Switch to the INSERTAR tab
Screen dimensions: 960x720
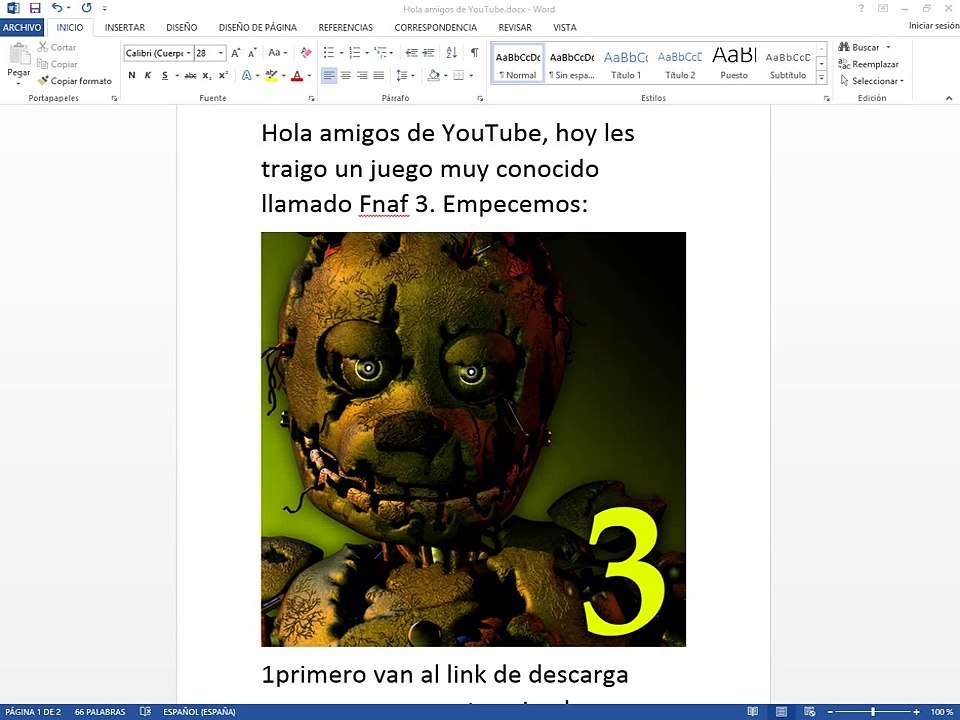[125, 28]
